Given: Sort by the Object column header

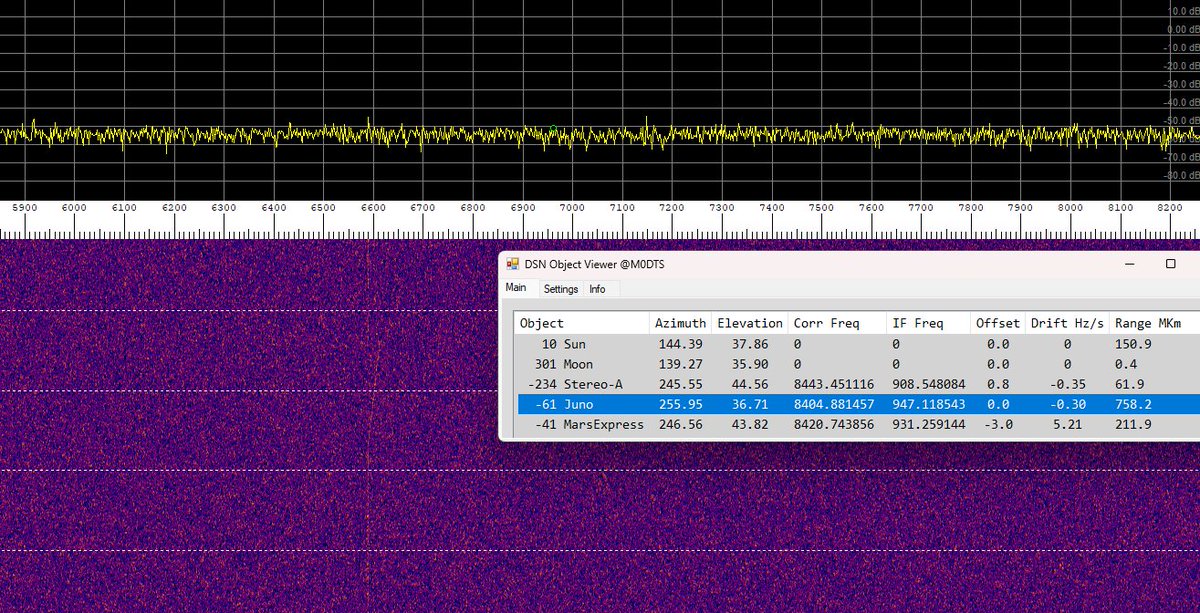Looking at the screenshot, I should [582, 323].
